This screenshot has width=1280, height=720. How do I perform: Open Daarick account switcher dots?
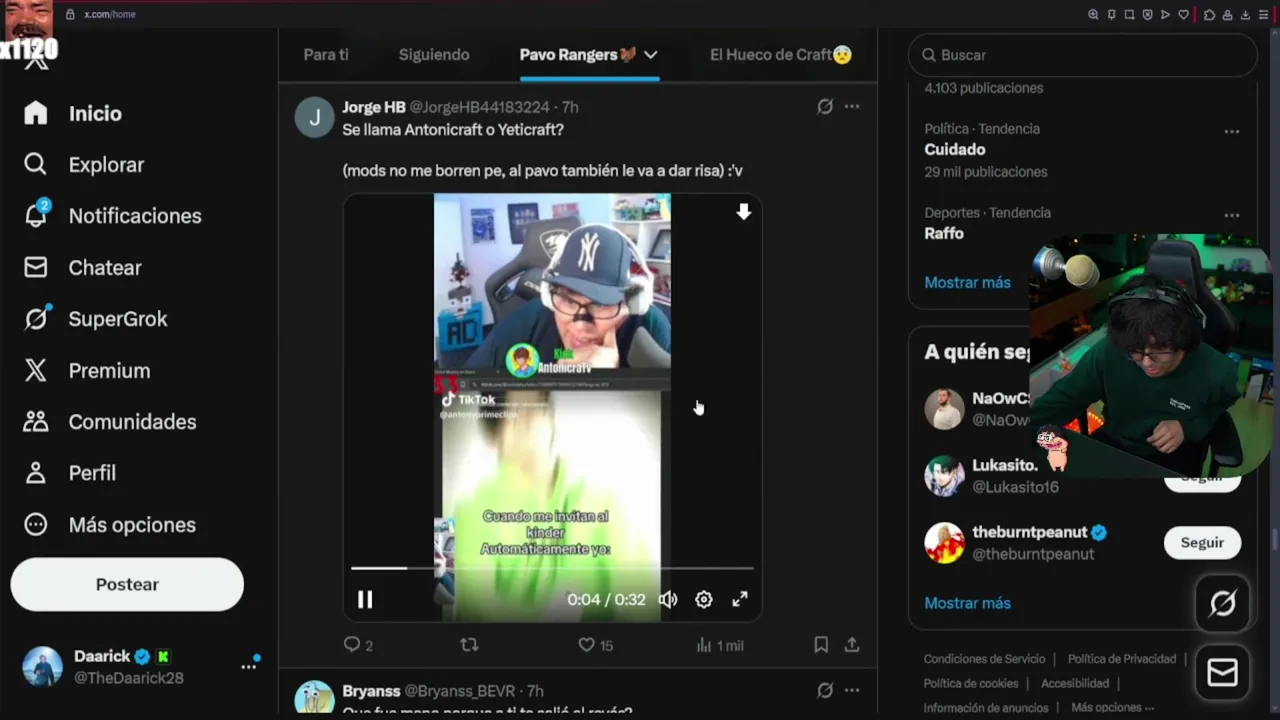coord(249,666)
